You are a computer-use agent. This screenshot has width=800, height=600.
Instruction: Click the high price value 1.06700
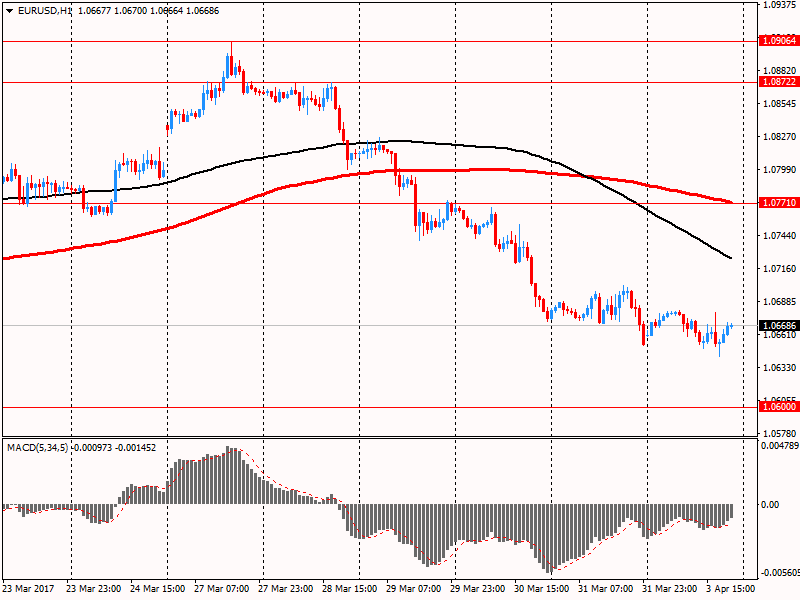pyautogui.click(x=131, y=11)
